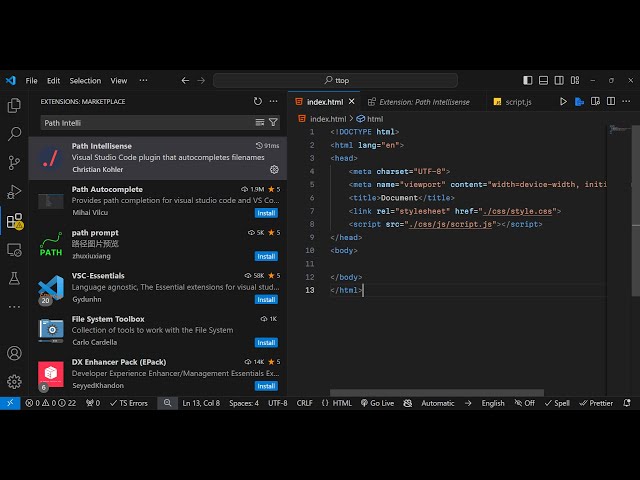Open the Selection menu
The image size is (640, 480).
[x=85, y=80]
